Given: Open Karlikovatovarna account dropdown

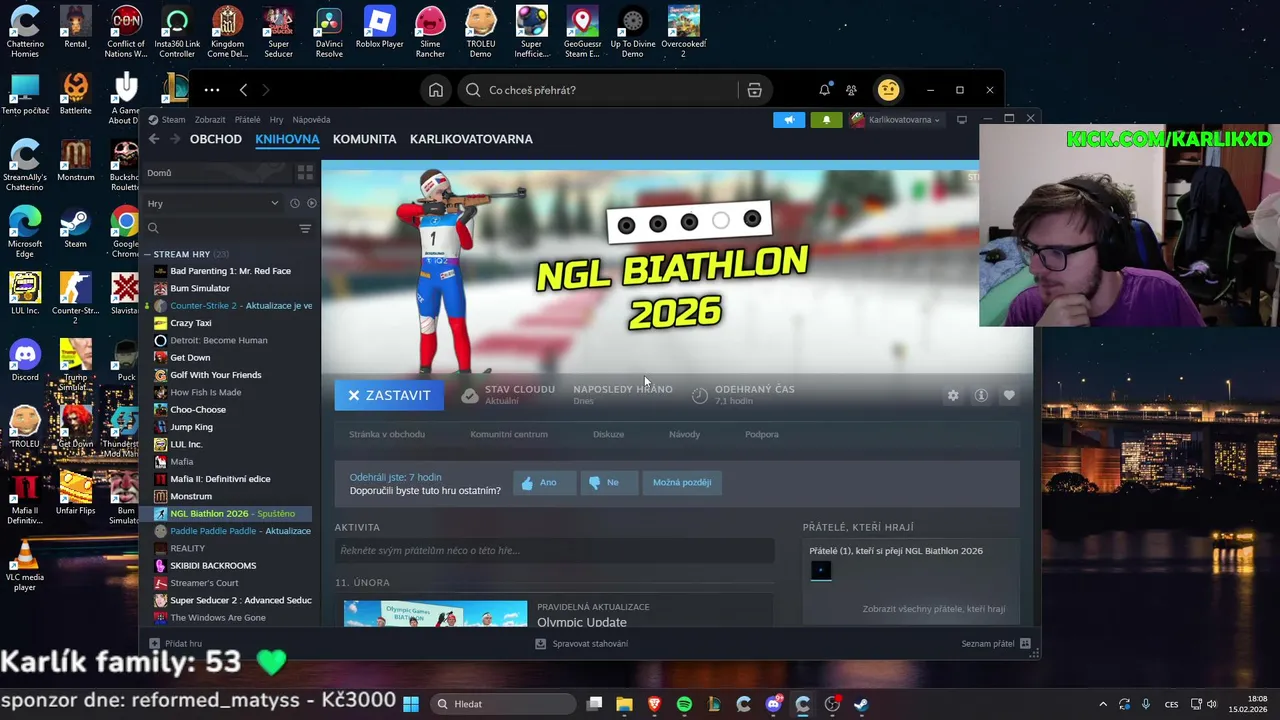Looking at the screenshot, I should (x=896, y=120).
